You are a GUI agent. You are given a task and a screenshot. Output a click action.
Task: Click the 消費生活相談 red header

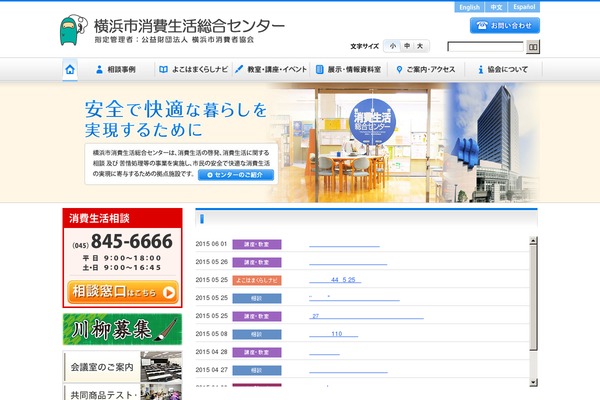122,218
